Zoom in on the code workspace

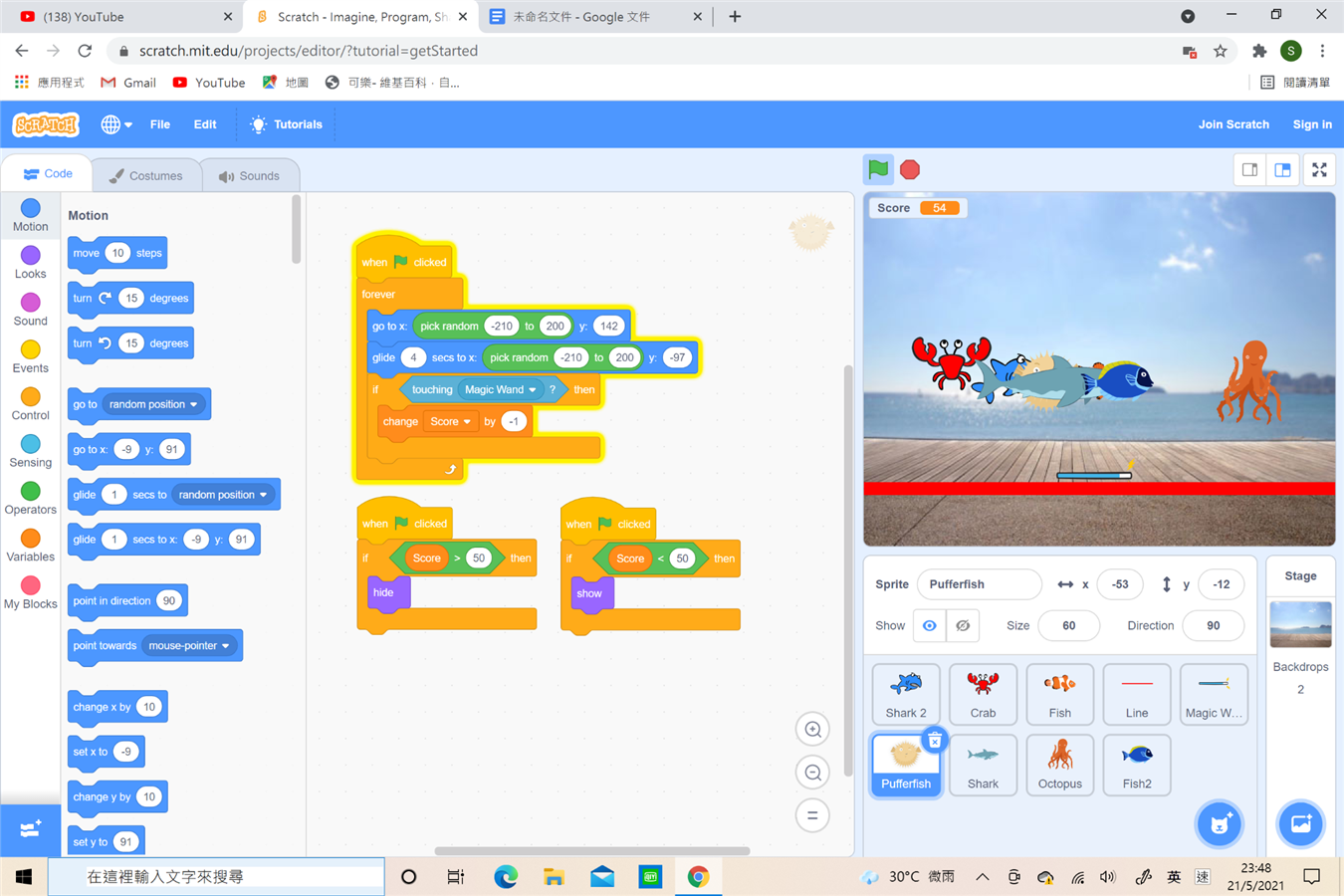(812, 730)
